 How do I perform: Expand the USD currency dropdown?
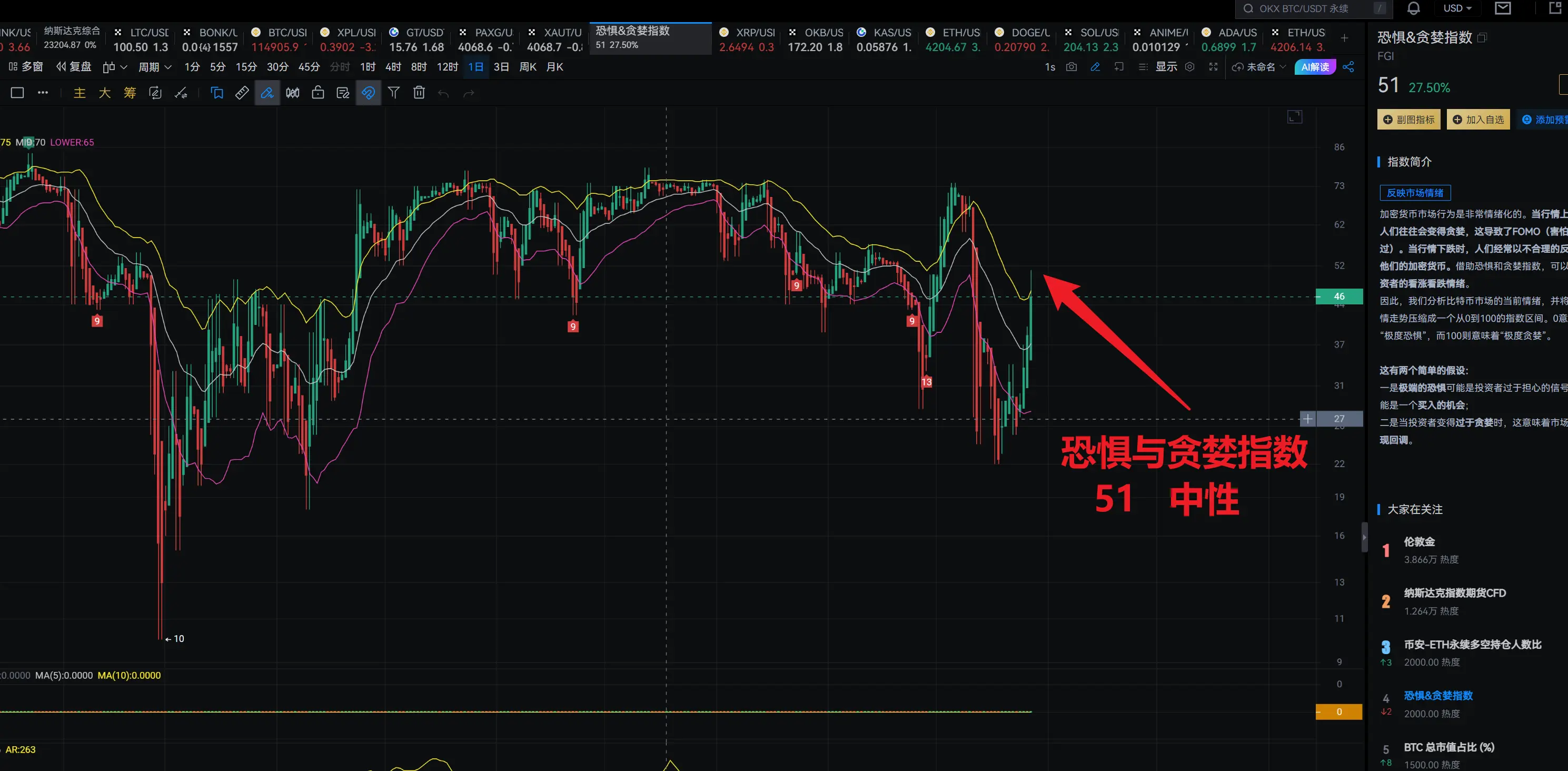pyautogui.click(x=1457, y=8)
